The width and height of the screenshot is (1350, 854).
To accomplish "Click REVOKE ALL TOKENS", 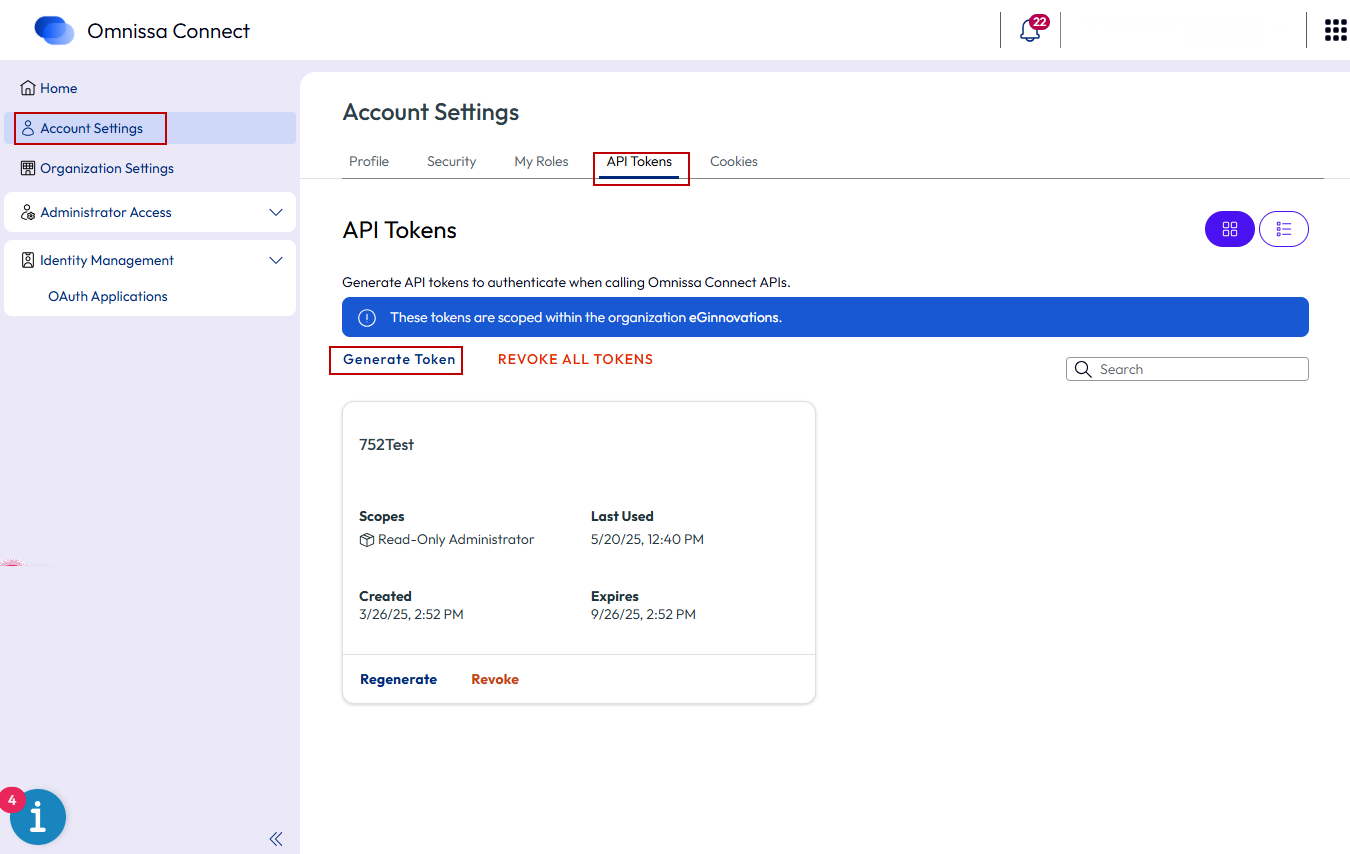I will 575,359.
